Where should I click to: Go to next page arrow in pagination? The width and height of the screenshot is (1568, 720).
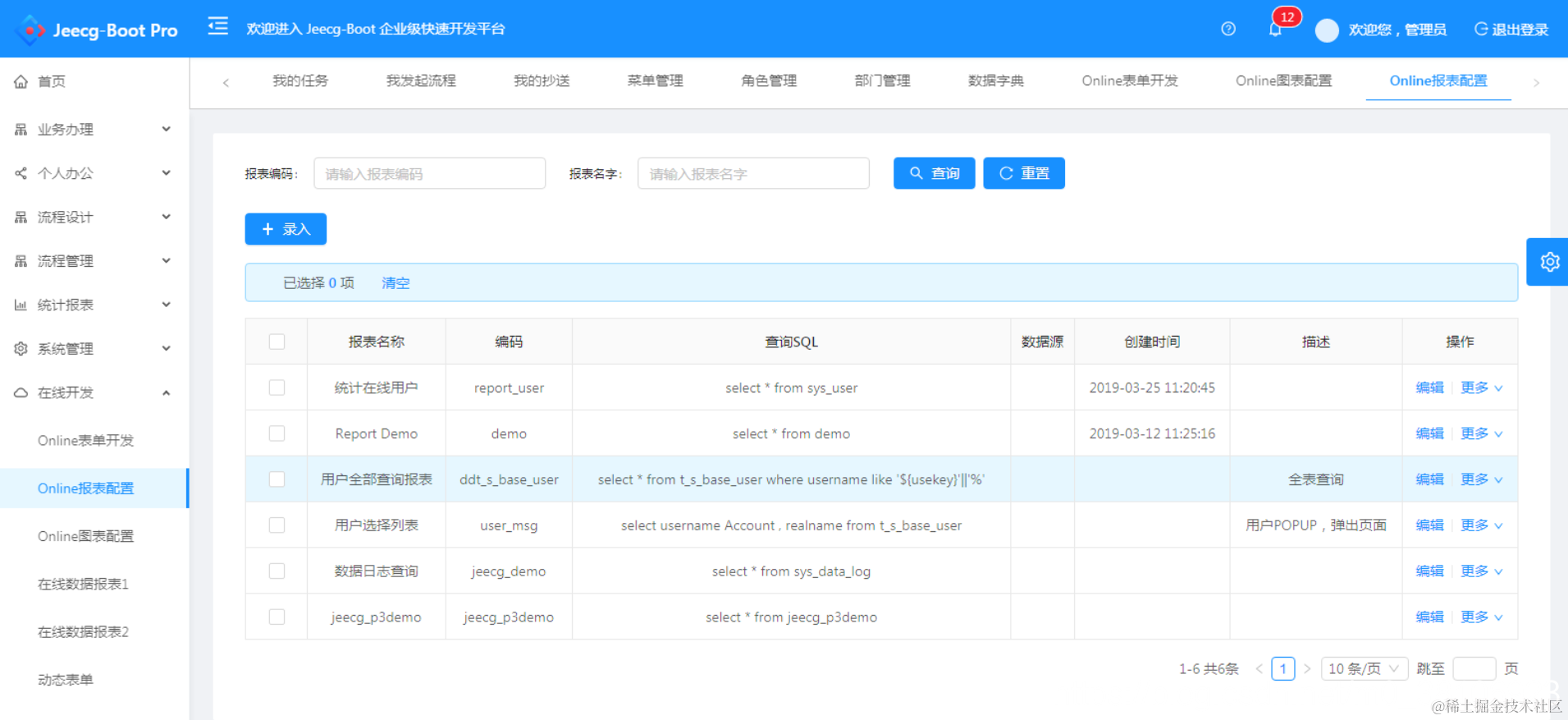click(1307, 669)
